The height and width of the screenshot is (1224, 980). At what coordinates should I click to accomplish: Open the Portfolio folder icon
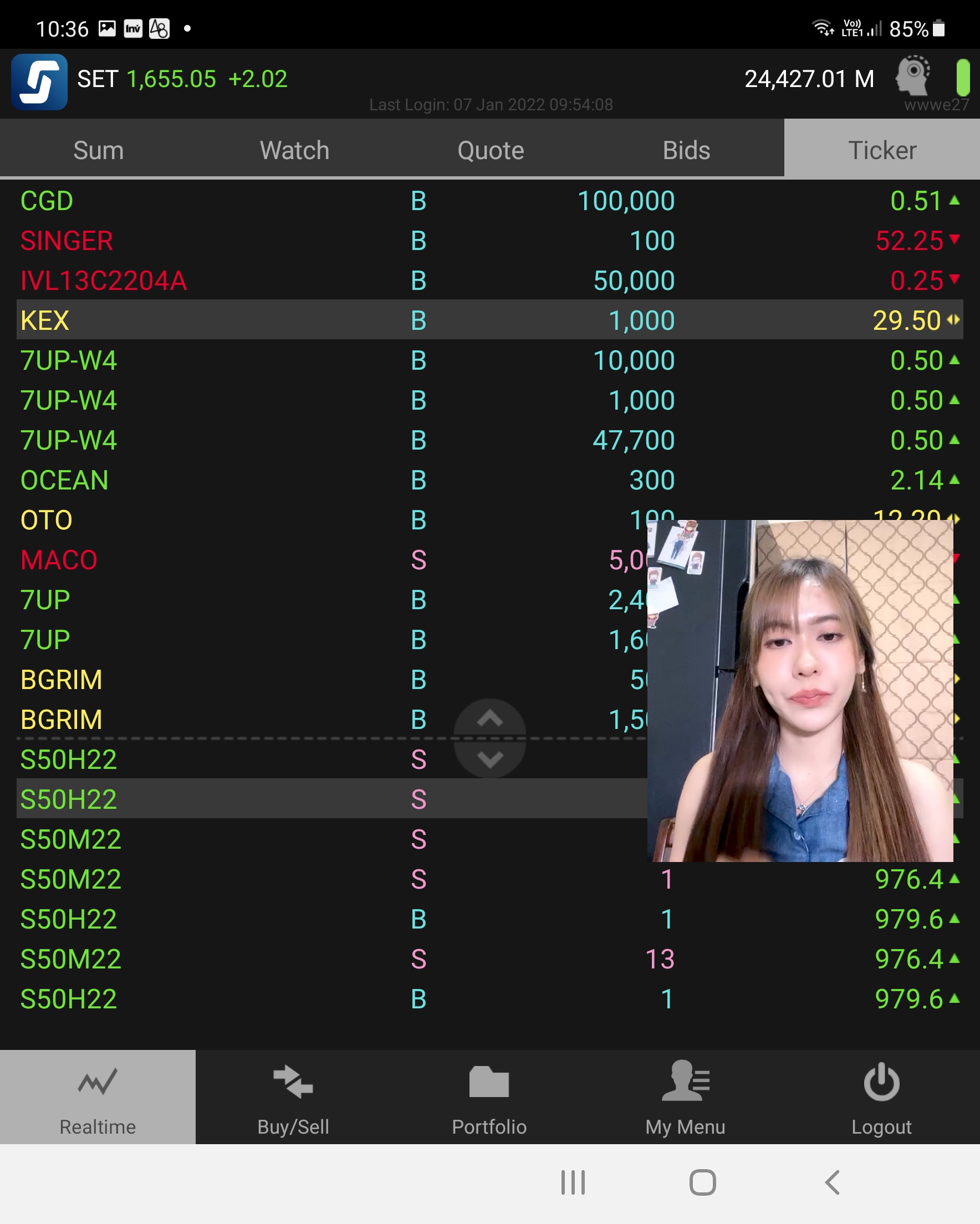point(489,1082)
